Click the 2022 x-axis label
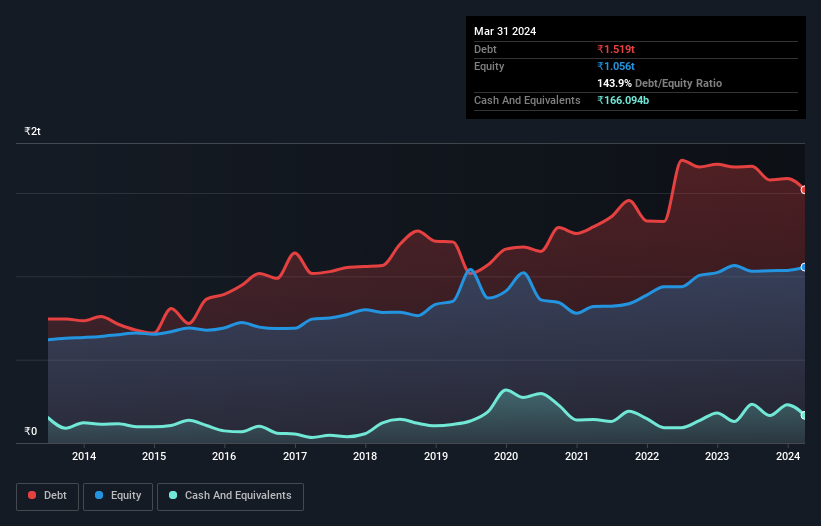821x526 pixels. [647, 456]
